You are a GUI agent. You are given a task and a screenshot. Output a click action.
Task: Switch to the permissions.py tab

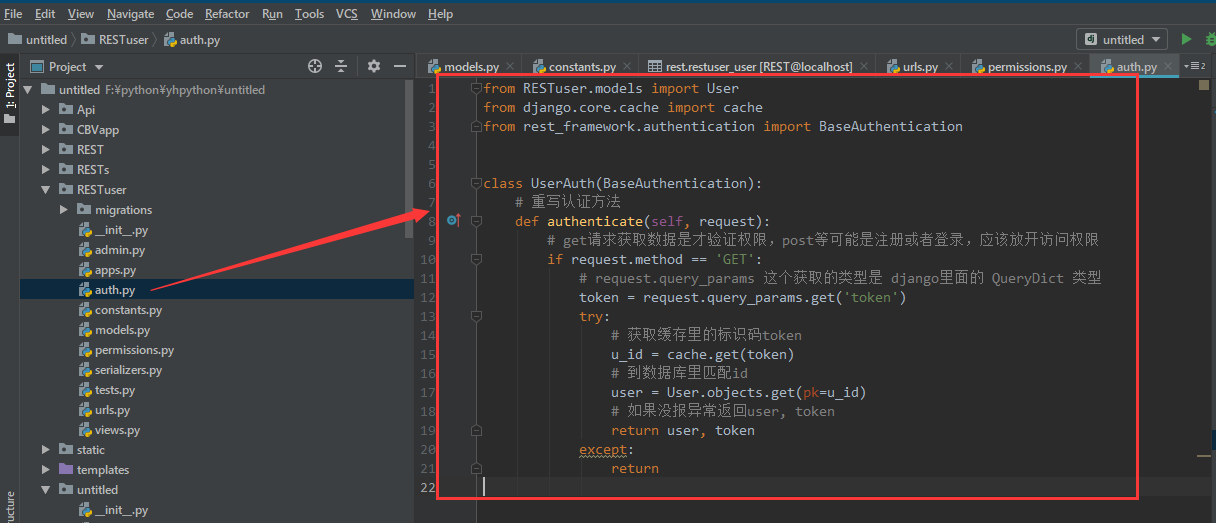pos(1027,67)
